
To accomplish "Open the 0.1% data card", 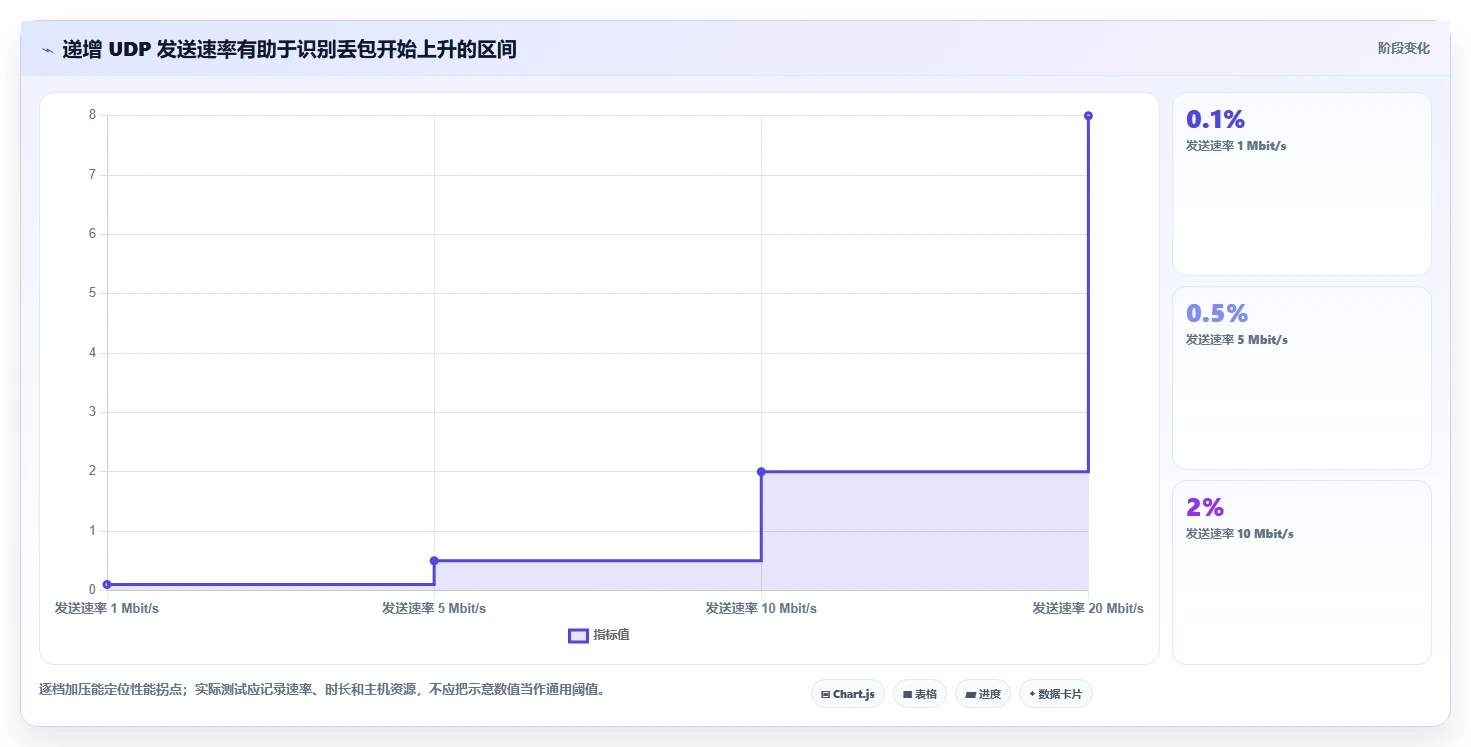I will pos(1301,184).
